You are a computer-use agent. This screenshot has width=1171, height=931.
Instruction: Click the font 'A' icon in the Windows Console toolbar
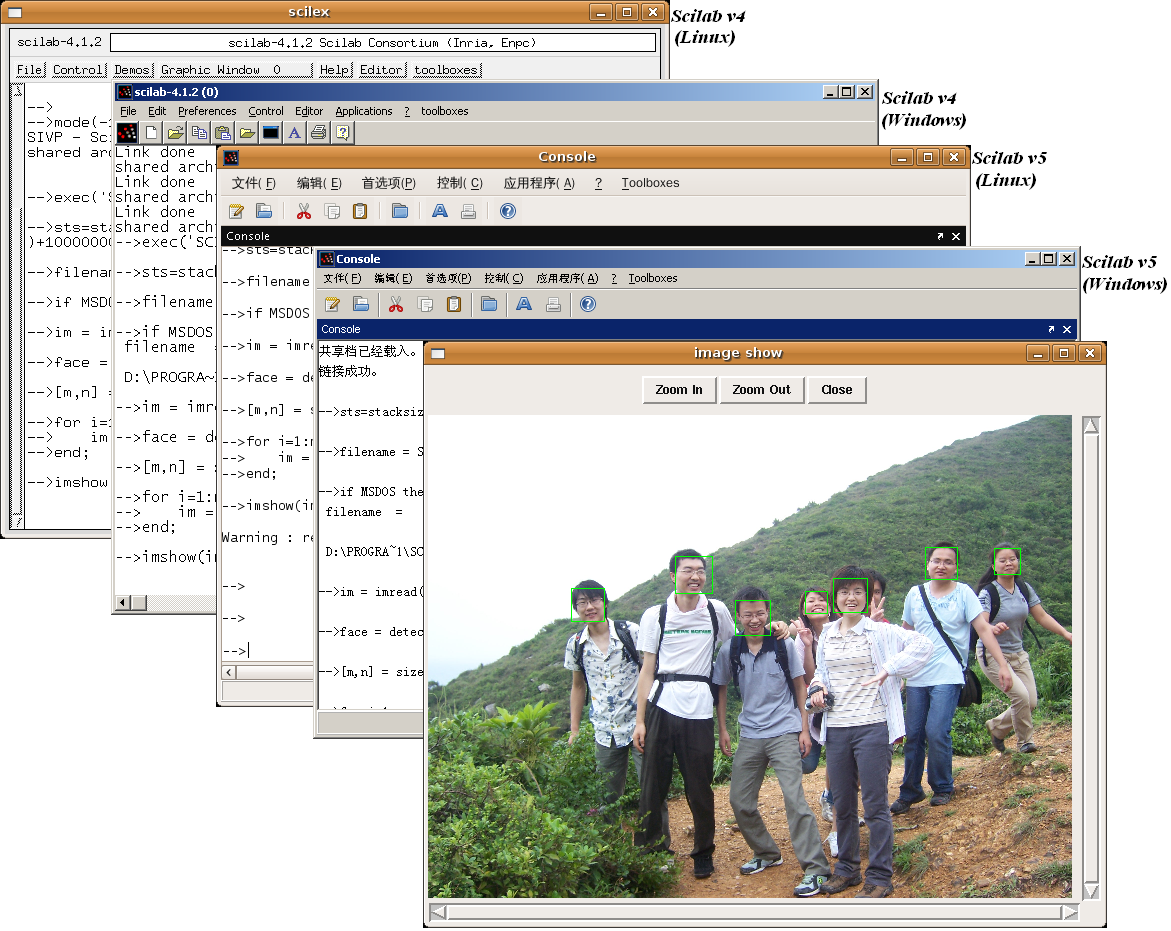tap(523, 304)
